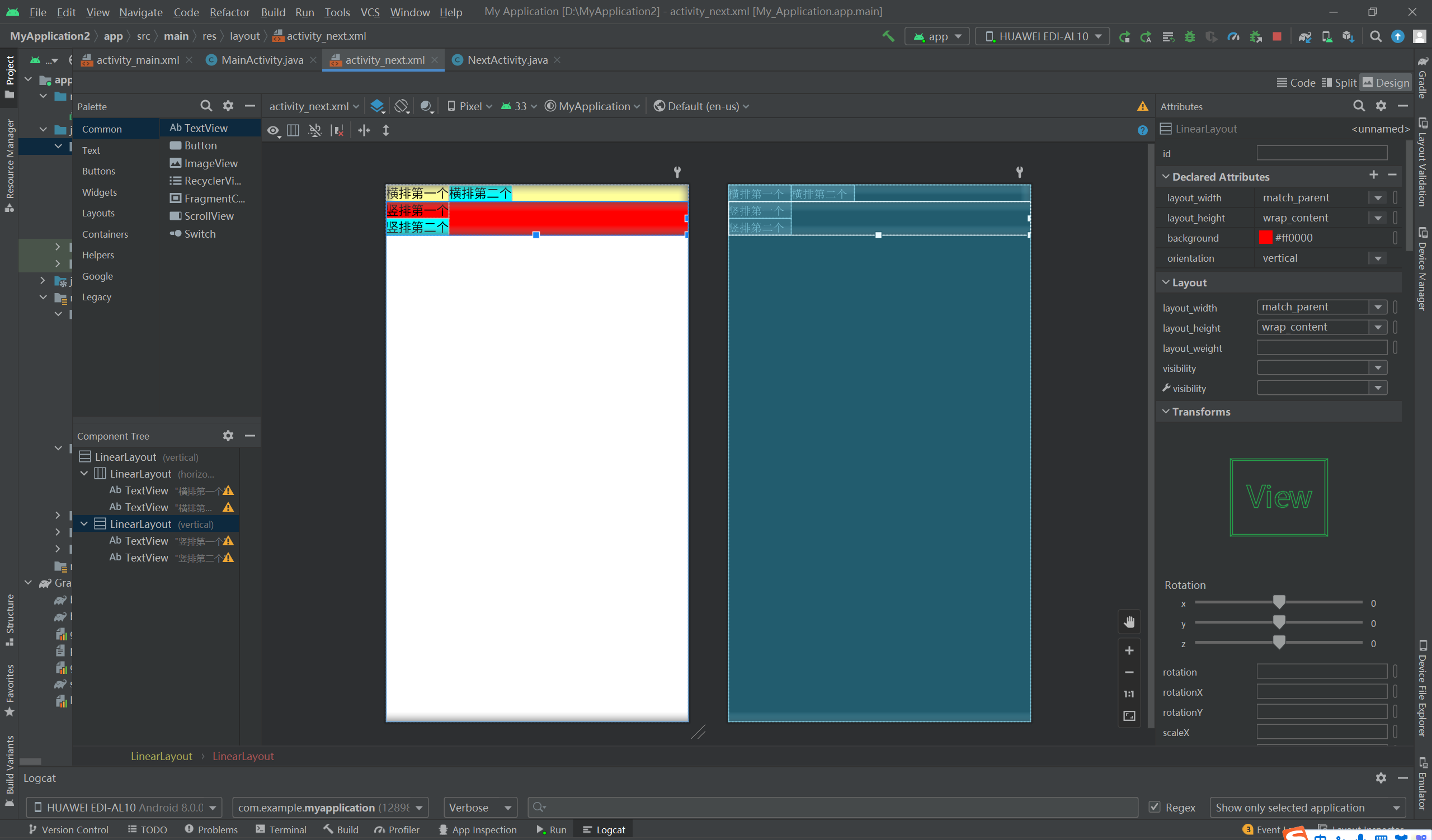Click the Palette search magnifier
Screen dimensions: 1432x840
206,106
